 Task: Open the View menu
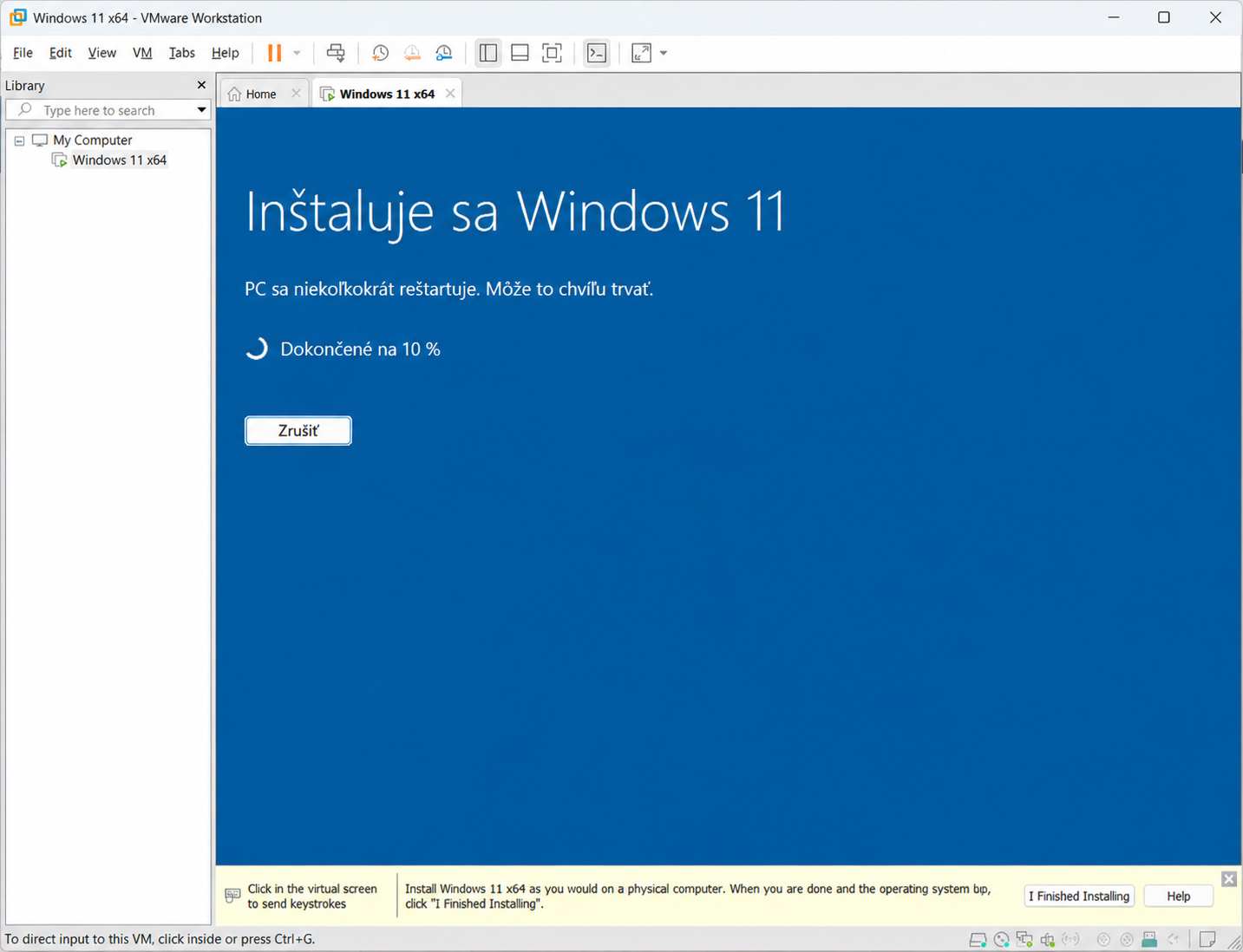pos(101,53)
